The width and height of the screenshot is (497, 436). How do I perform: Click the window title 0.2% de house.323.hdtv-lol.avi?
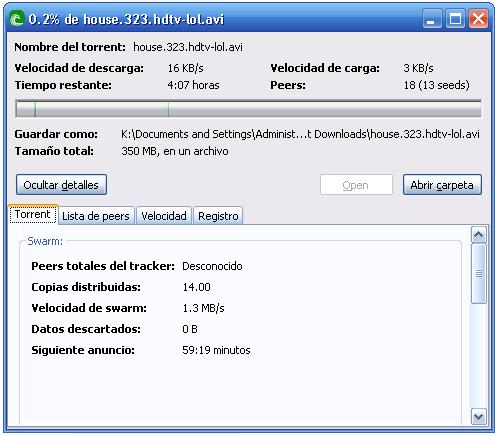[x=126, y=19]
